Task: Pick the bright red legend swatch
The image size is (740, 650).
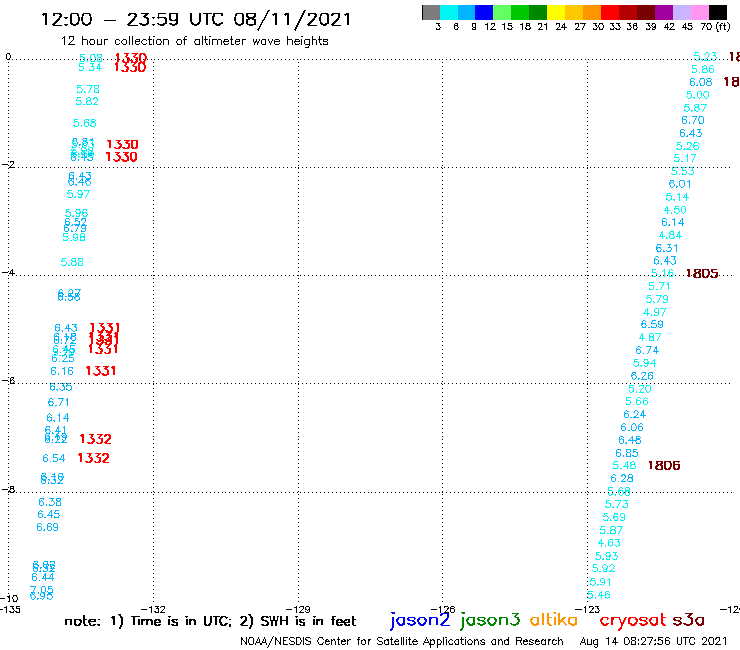Action: point(610,12)
